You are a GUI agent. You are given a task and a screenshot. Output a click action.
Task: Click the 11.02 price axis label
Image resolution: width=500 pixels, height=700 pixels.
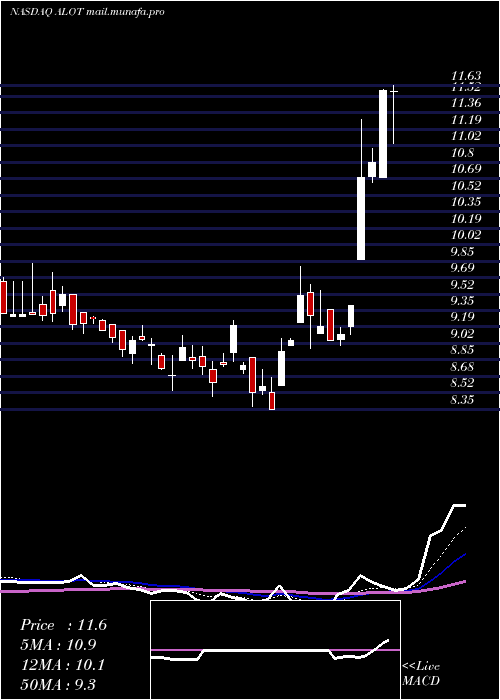[x=466, y=136]
